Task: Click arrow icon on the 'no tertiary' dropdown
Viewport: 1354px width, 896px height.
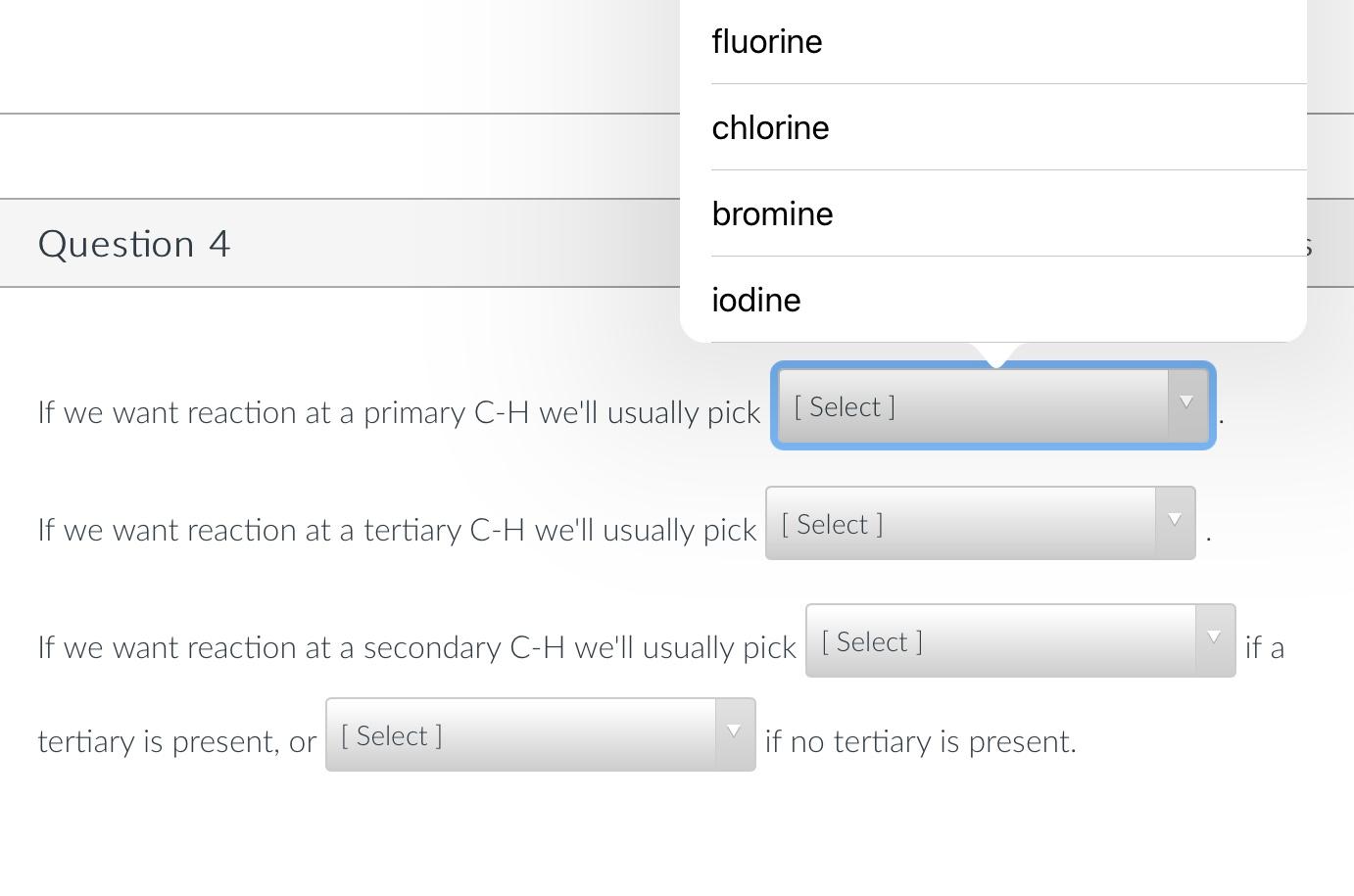Action: click(x=734, y=732)
